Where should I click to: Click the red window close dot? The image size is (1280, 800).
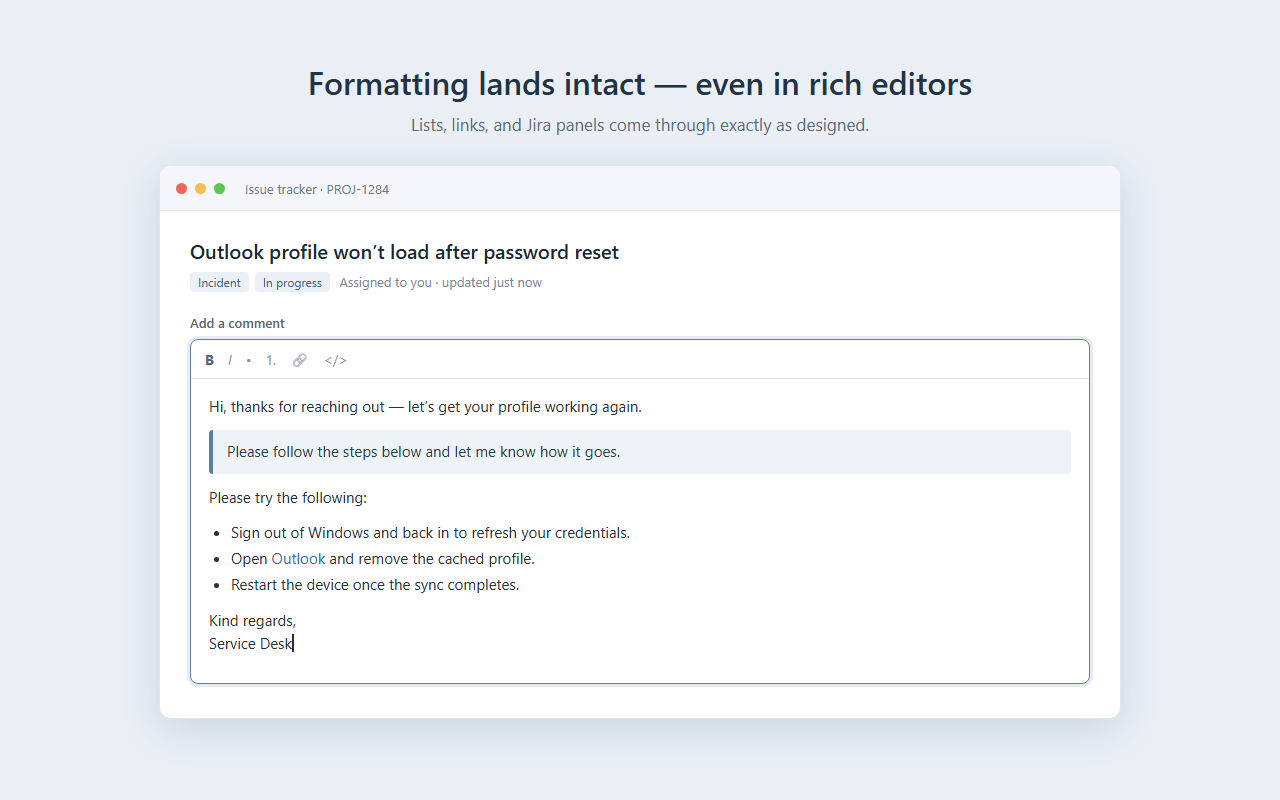(181, 189)
